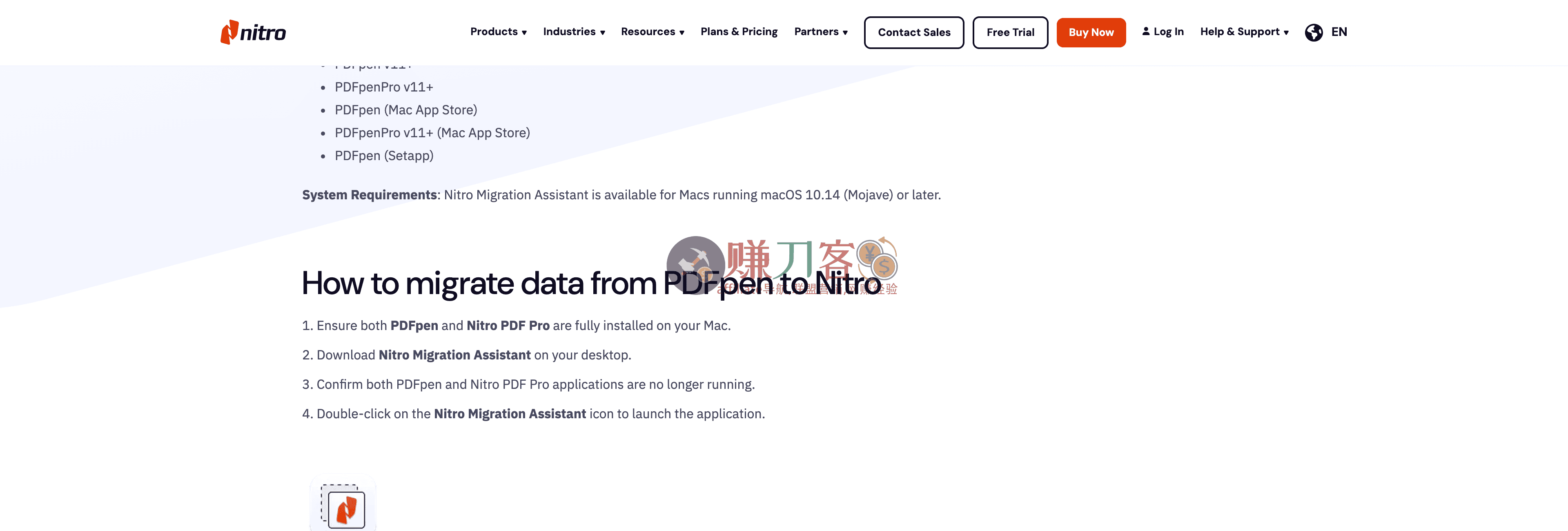Click the 'PDFpenPro v11+' list item
Image resolution: width=1568 pixels, height=531 pixels.
[x=383, y=87]
